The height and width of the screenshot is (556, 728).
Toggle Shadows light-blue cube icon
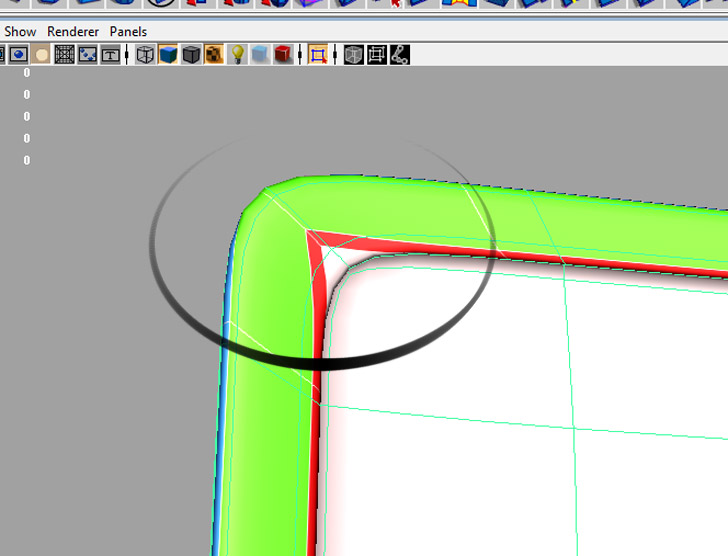[x=260, y=55]
